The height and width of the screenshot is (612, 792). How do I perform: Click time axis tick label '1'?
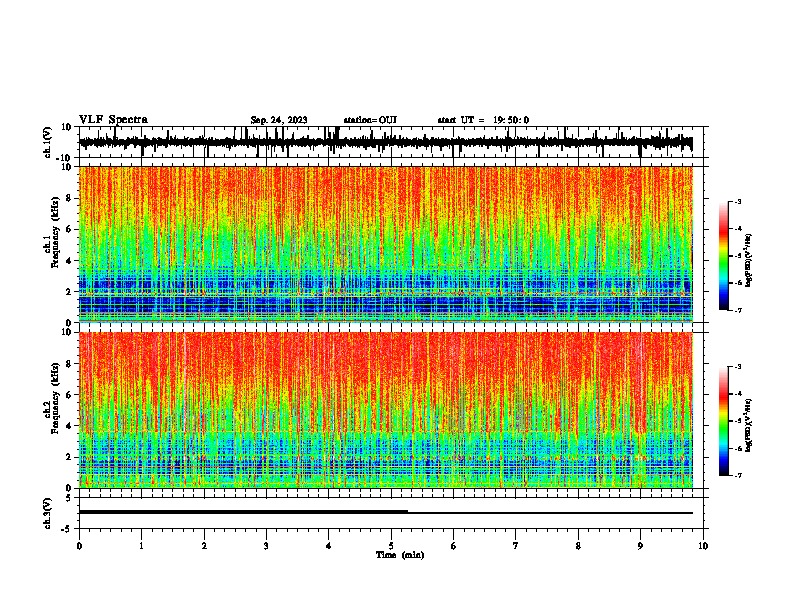pos(141,546)
